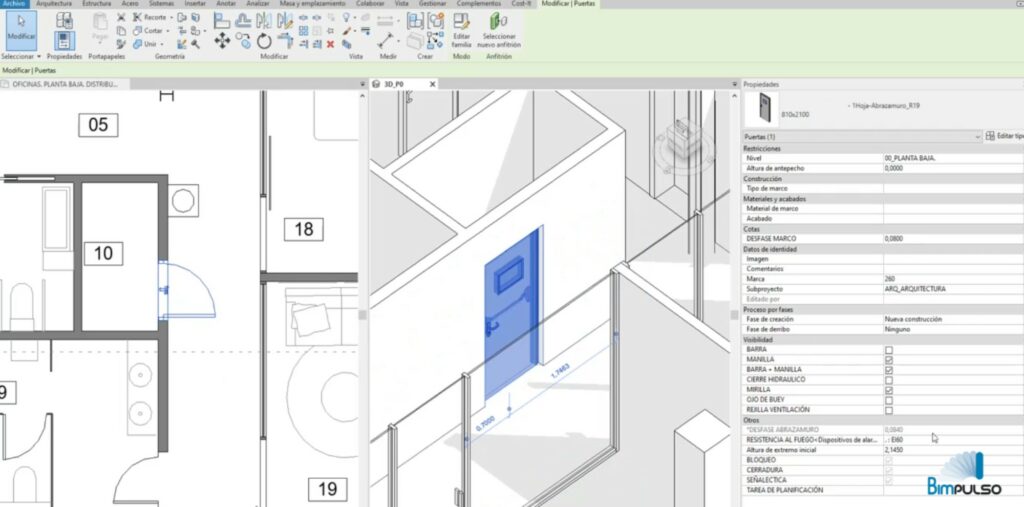Enable the BARRA visibility checkbox
1024x507 pixels.
coord(888,350)
